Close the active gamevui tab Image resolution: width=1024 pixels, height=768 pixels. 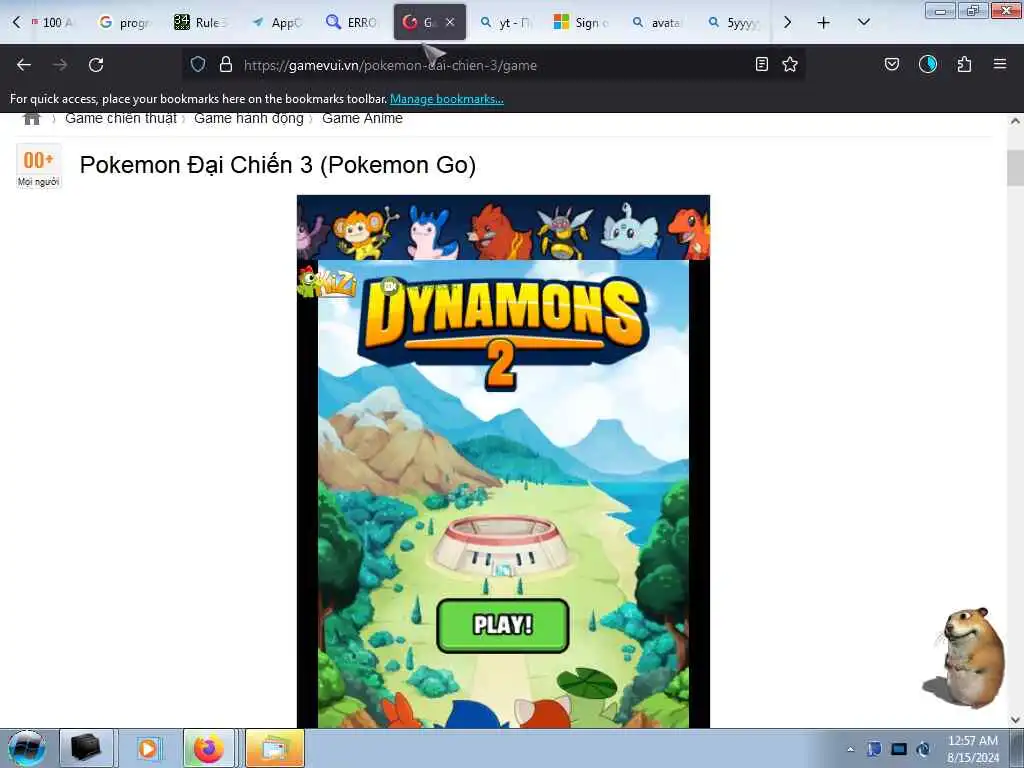450,22
